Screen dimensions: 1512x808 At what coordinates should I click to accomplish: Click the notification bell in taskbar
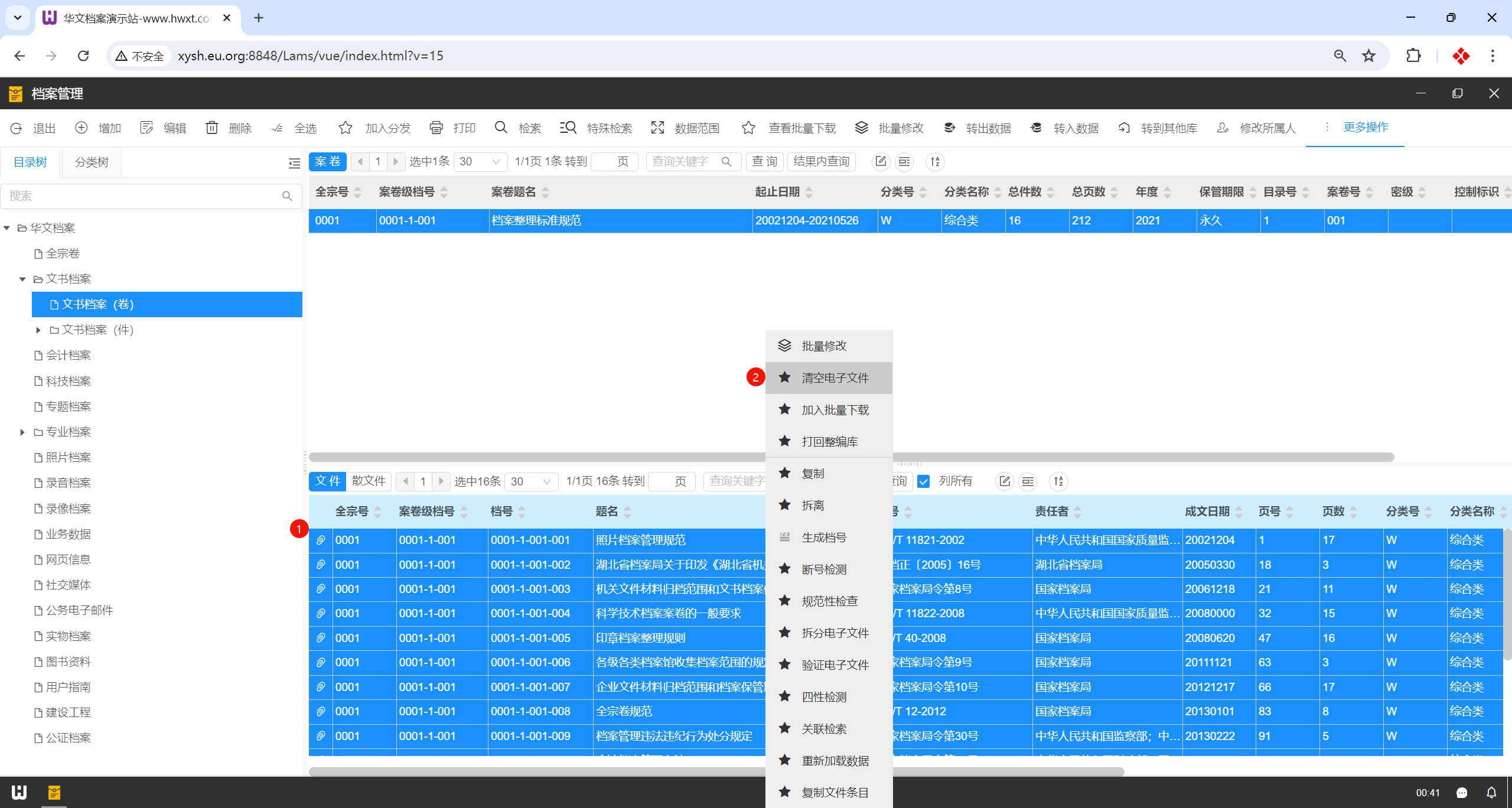tap(1491, 793)
